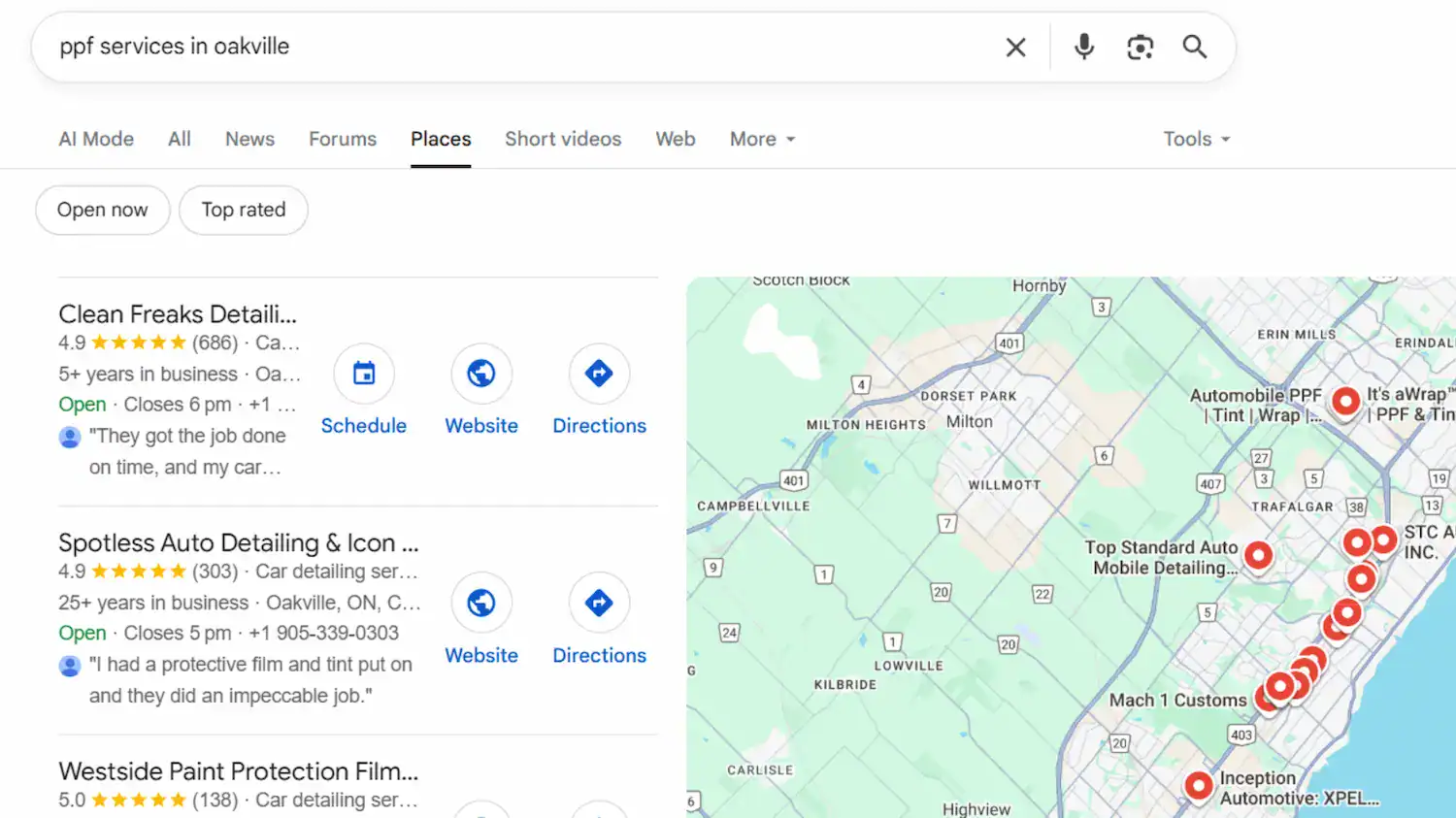
Task: Open the Forums tab
Action: (343, 139)
